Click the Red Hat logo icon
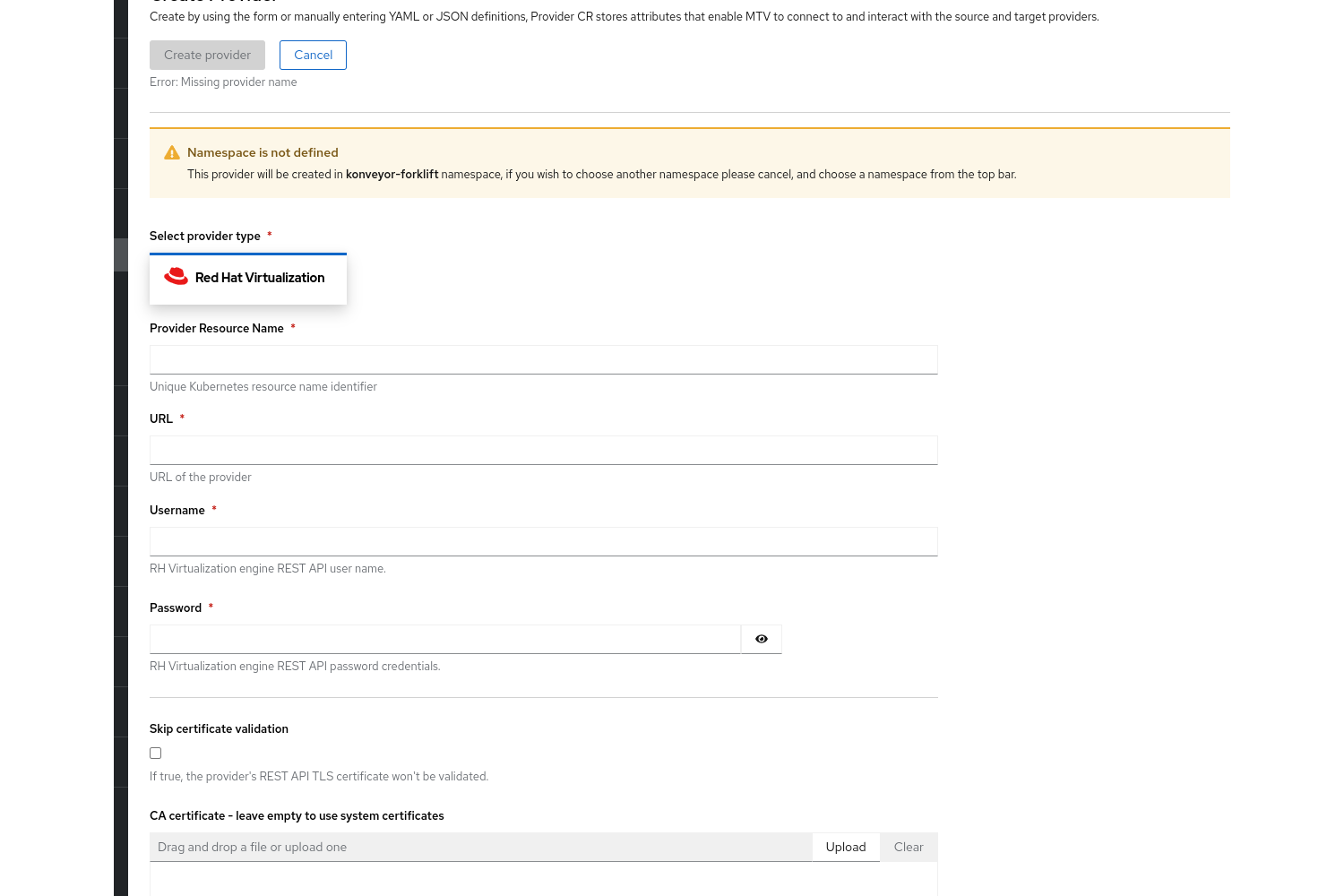The image size is (1344, 896). click(176, 277)
